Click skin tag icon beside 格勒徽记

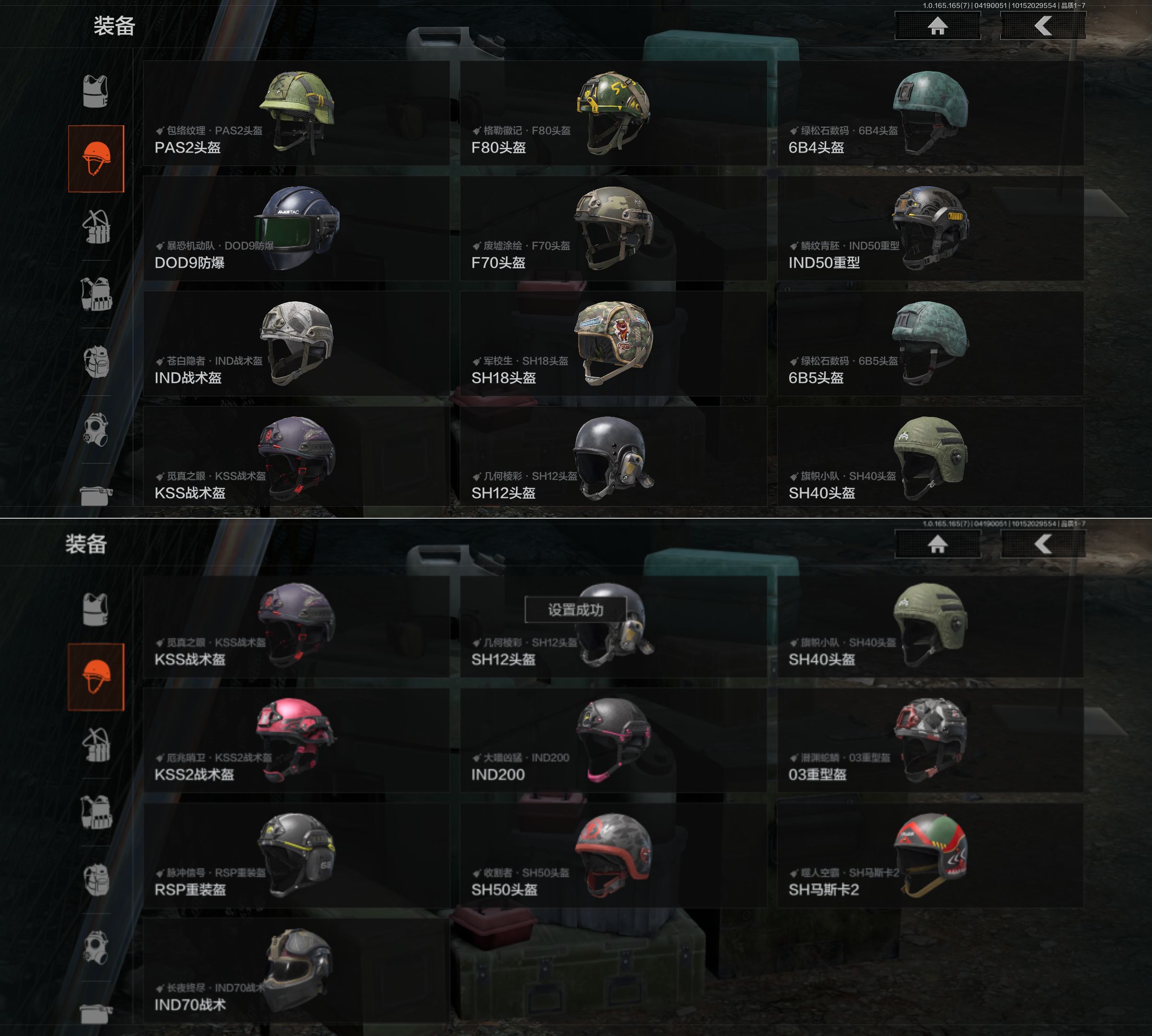[477, 131]
